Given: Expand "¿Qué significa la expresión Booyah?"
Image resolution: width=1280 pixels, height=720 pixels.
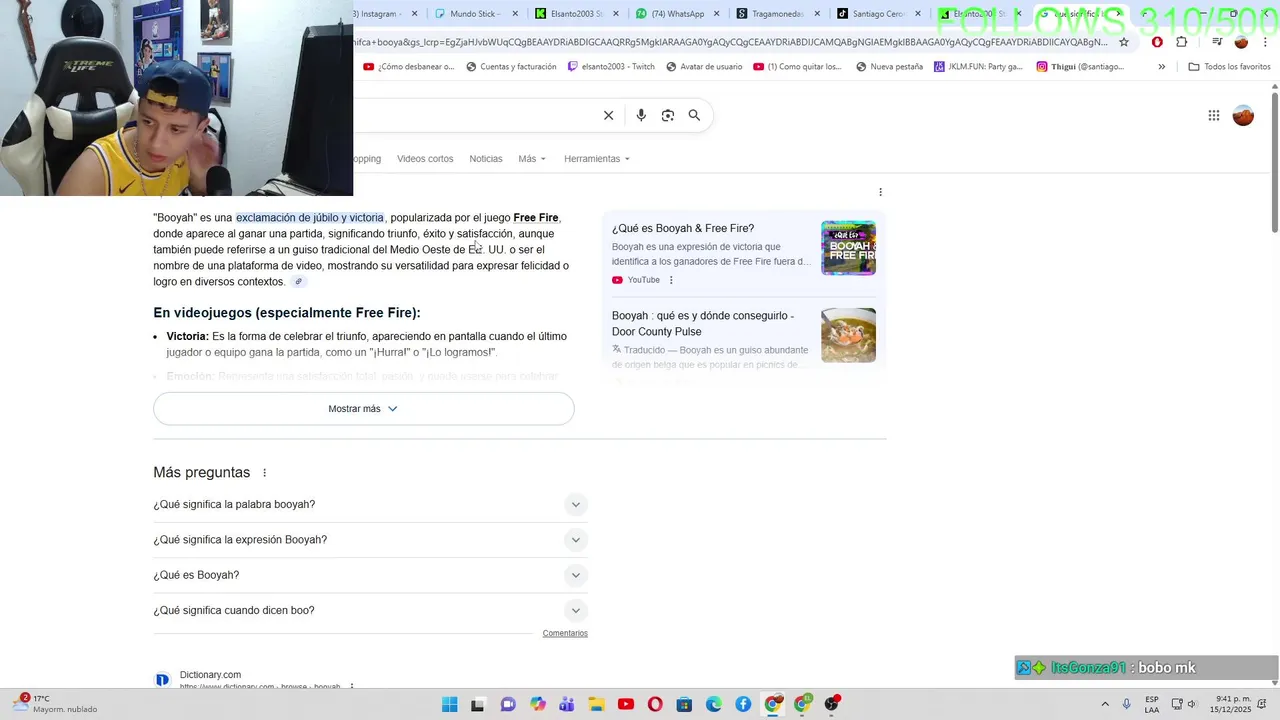Looking at the screenshot, I should point(370,540).
